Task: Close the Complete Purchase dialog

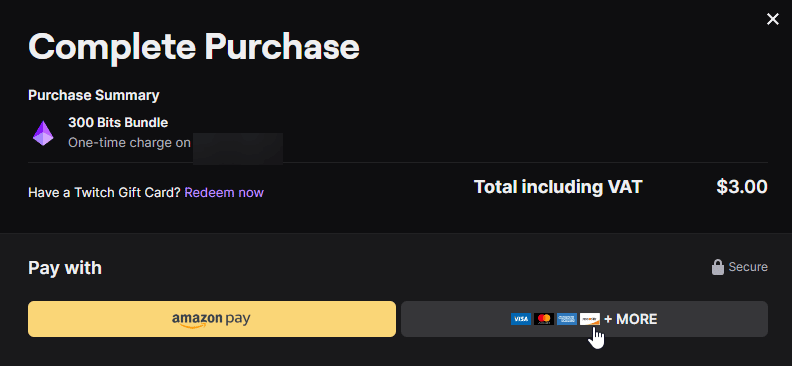Action: pos(772,19)
